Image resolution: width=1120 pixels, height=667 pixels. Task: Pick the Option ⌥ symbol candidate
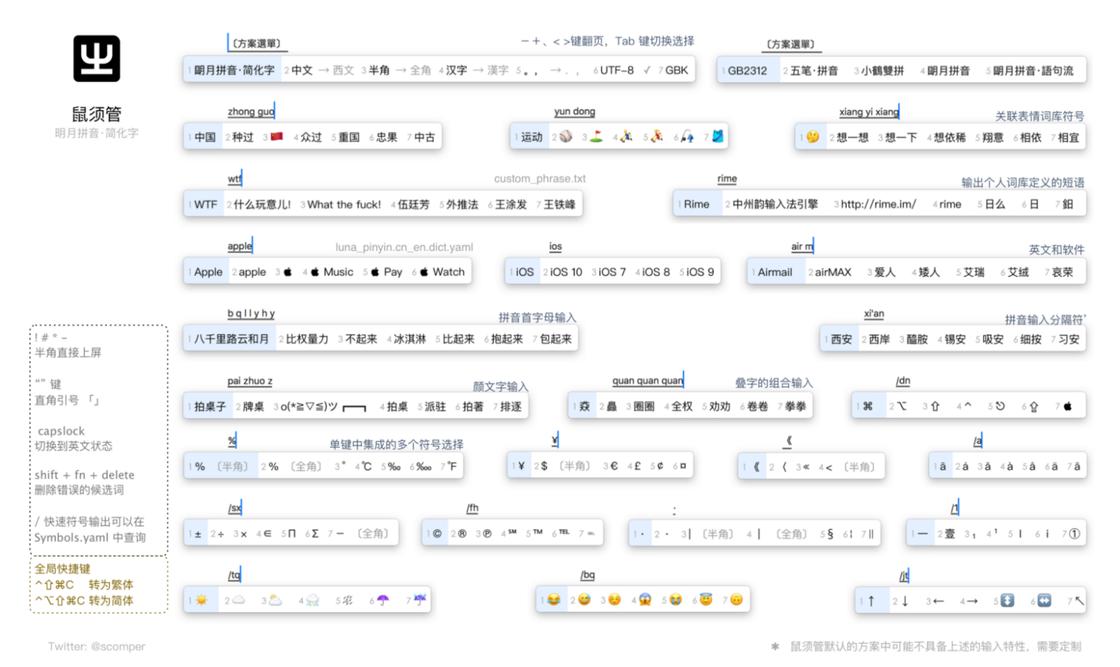tap(901, 406)
